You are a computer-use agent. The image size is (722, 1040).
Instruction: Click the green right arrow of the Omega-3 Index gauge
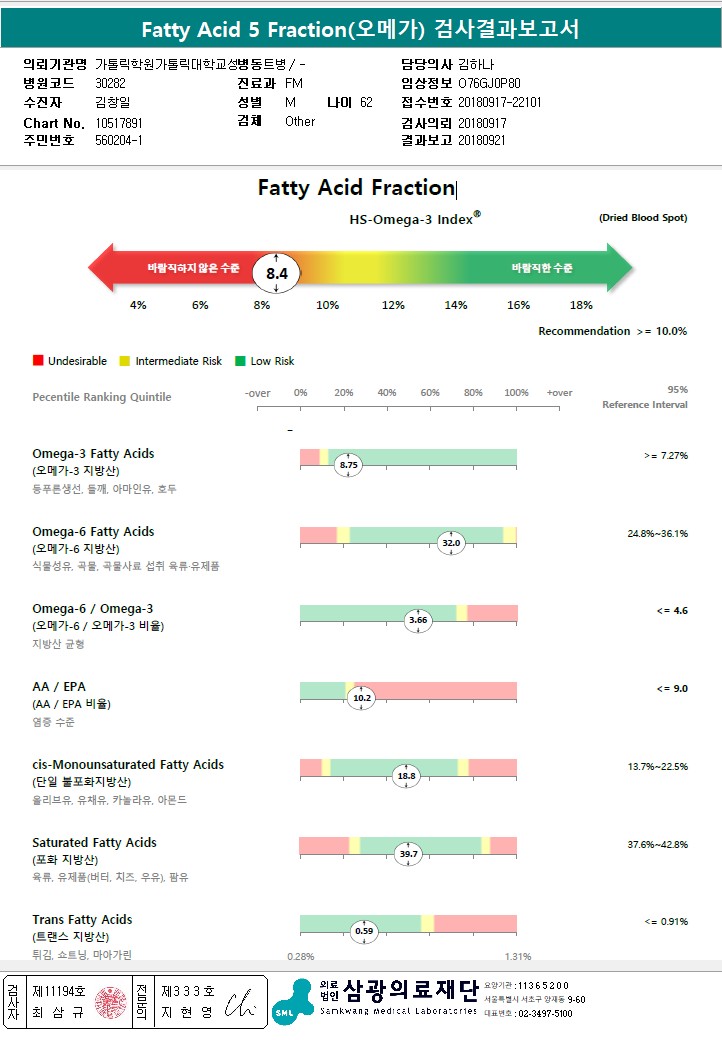(x=620, y=268)
